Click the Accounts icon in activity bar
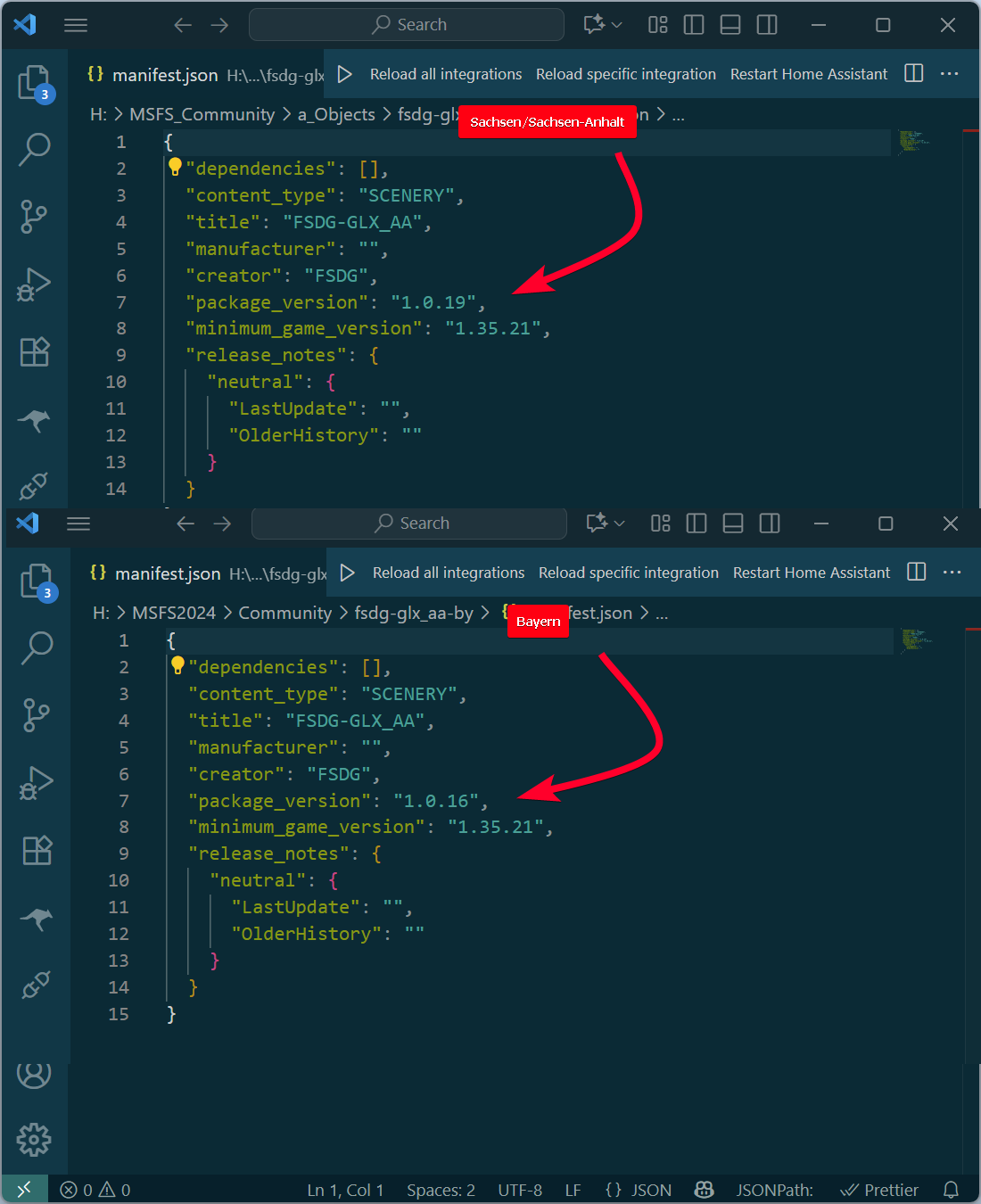The height and width of the screenshot is (1204, 981). point(34,1074)
